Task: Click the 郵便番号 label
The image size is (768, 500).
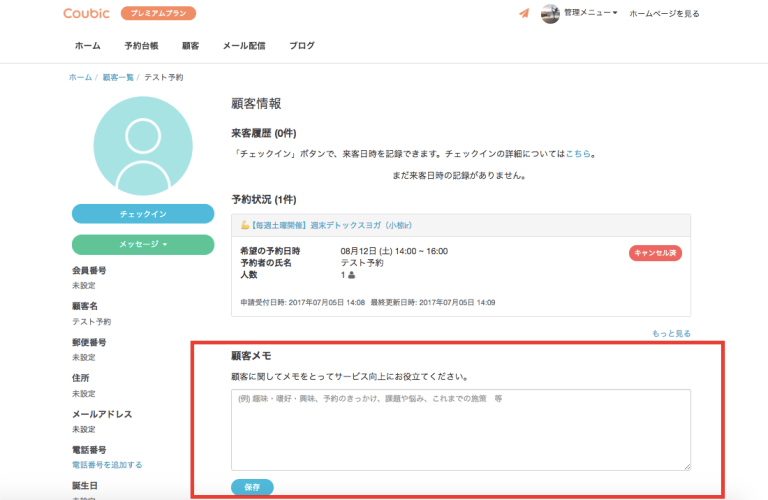Action: coord(89,342)
